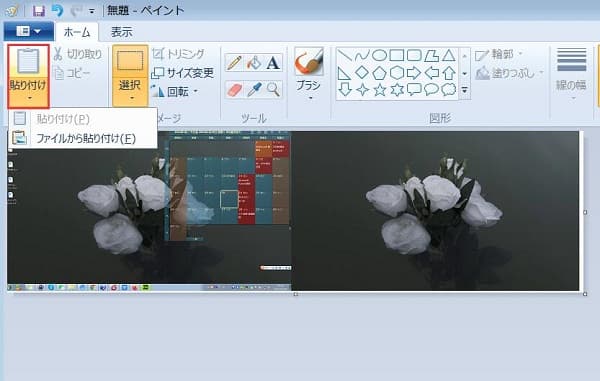Screen dimensions: 600x381
Task: Expand the ブラシ dropdown arrow
Action: [x=310, y=98]
